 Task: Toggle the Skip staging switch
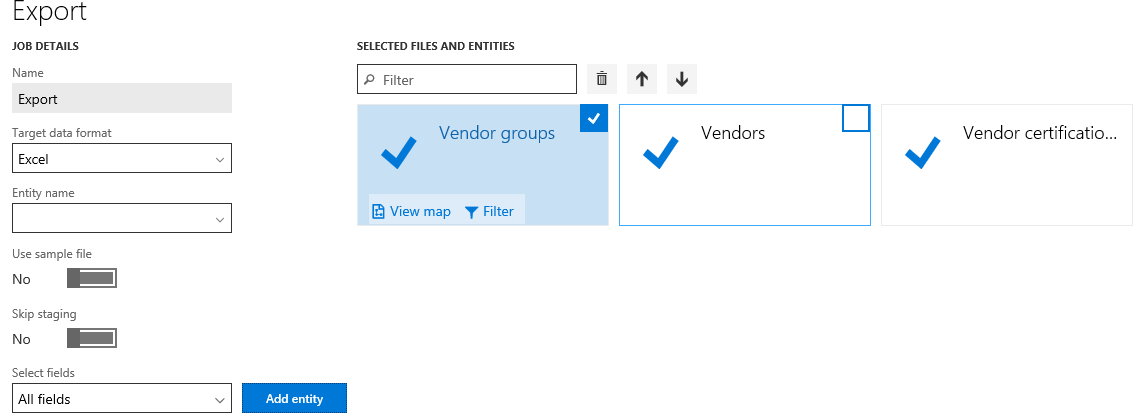click(x=91, y=338)
